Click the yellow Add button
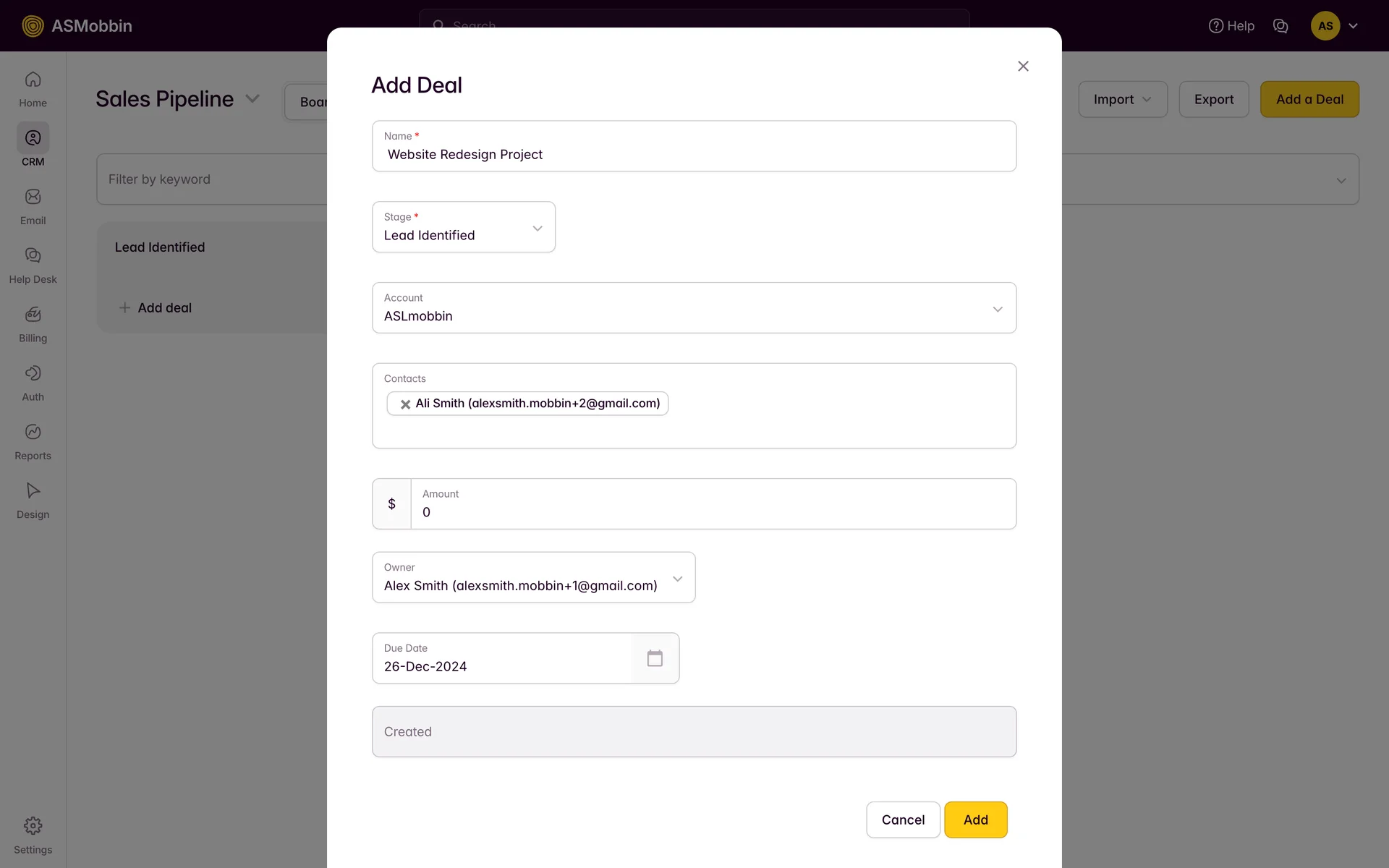 click(x=975, y=820)
